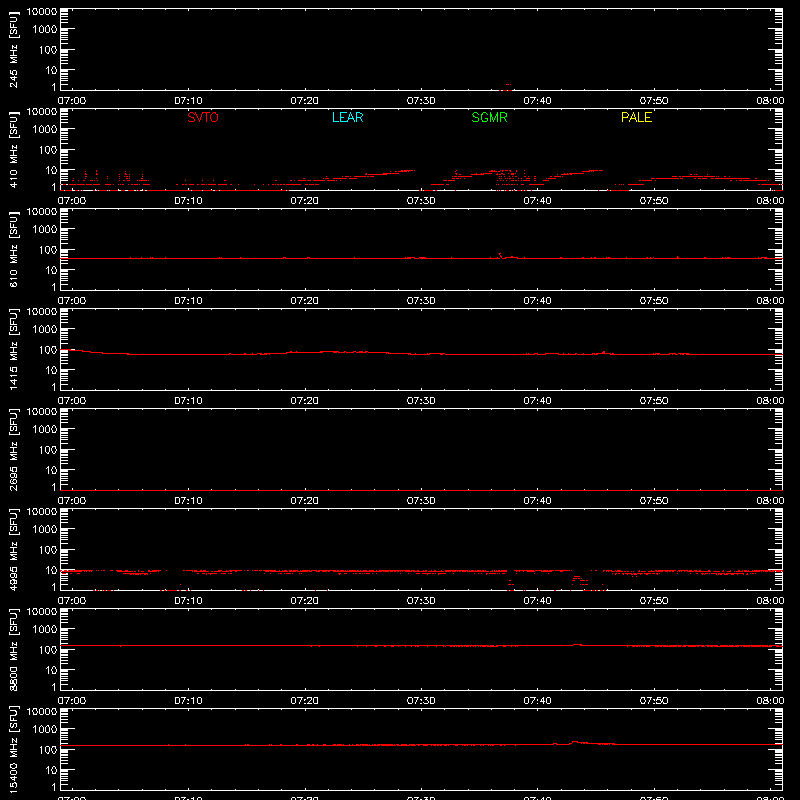
Task: Click the red SVTO station label
Action: point(203,117)
